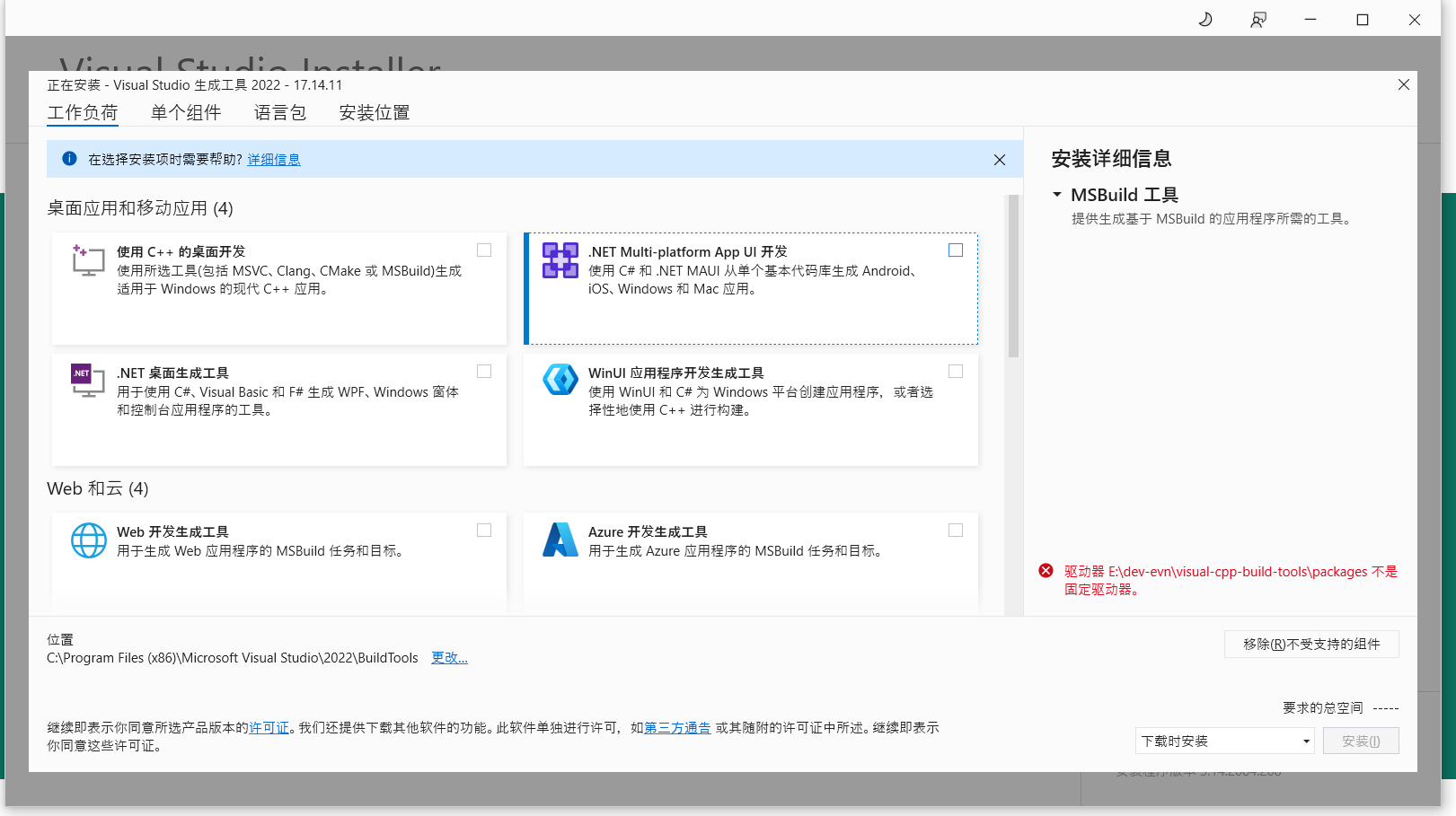
Task: Check the .NET Multi-platform App UI checkbox
Action: [x=956, y=250]
